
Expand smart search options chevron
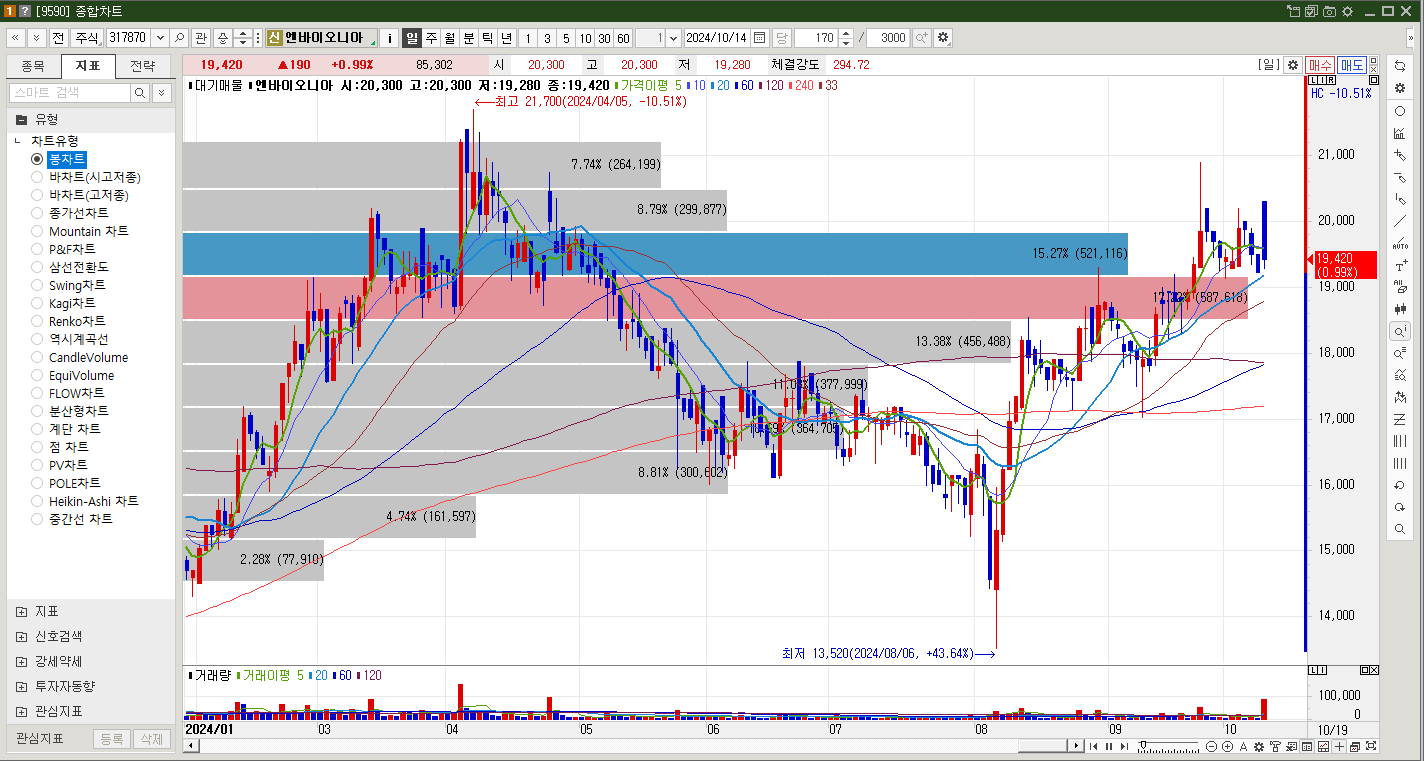(161, 92)
